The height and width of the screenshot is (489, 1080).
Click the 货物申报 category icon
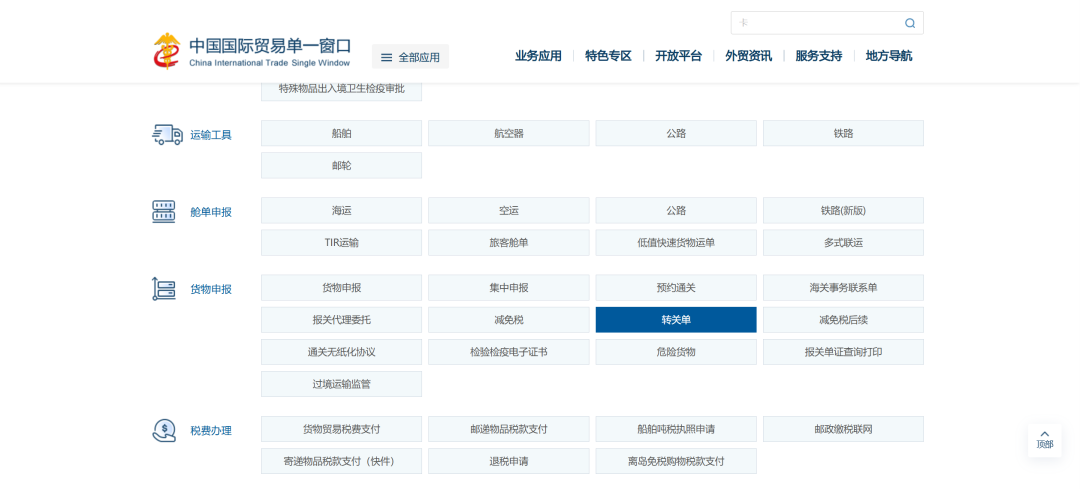pyautogui.click(x=164, y=289)
